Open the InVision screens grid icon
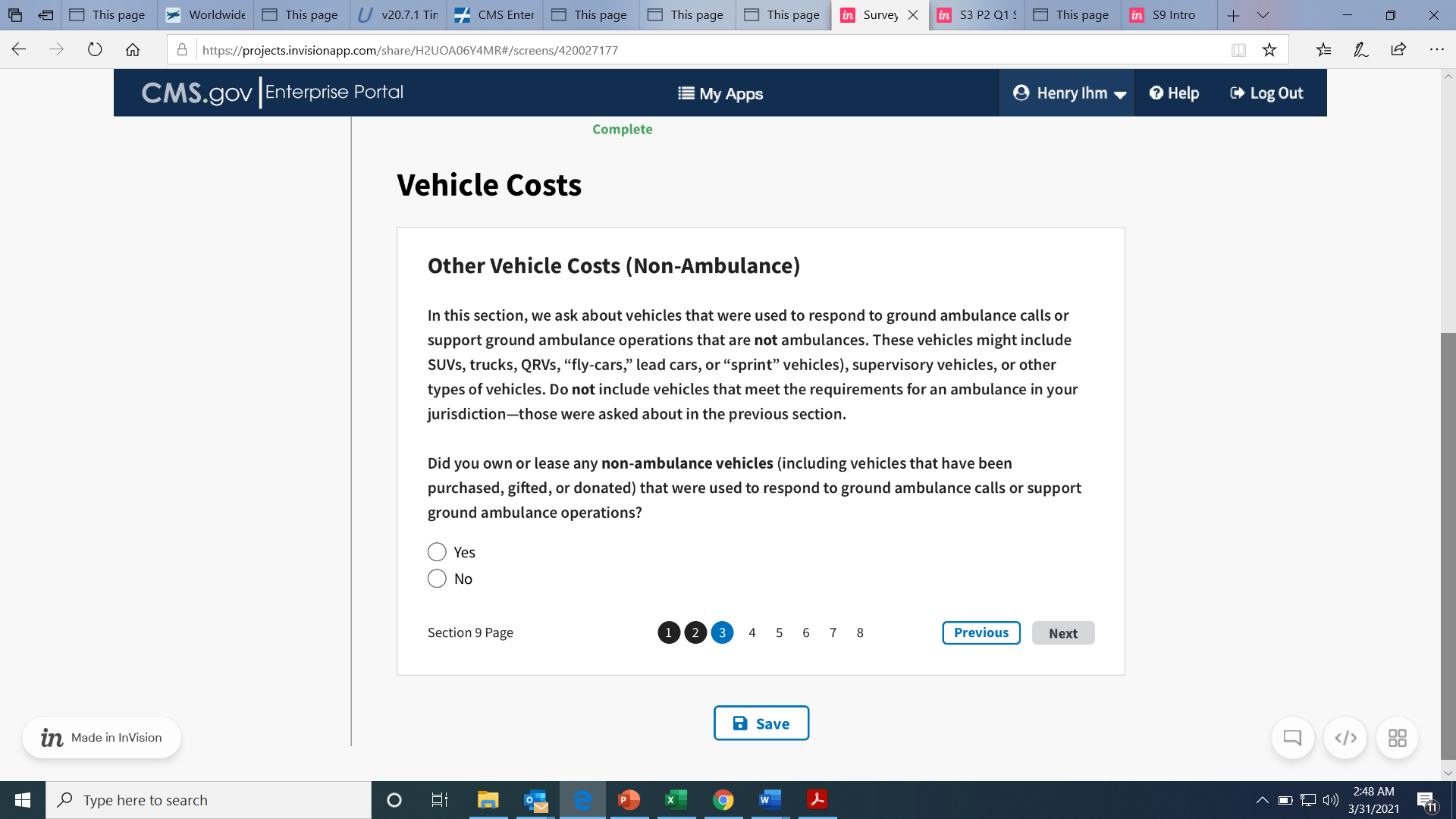1456x819 pixels. point(1397,737)
